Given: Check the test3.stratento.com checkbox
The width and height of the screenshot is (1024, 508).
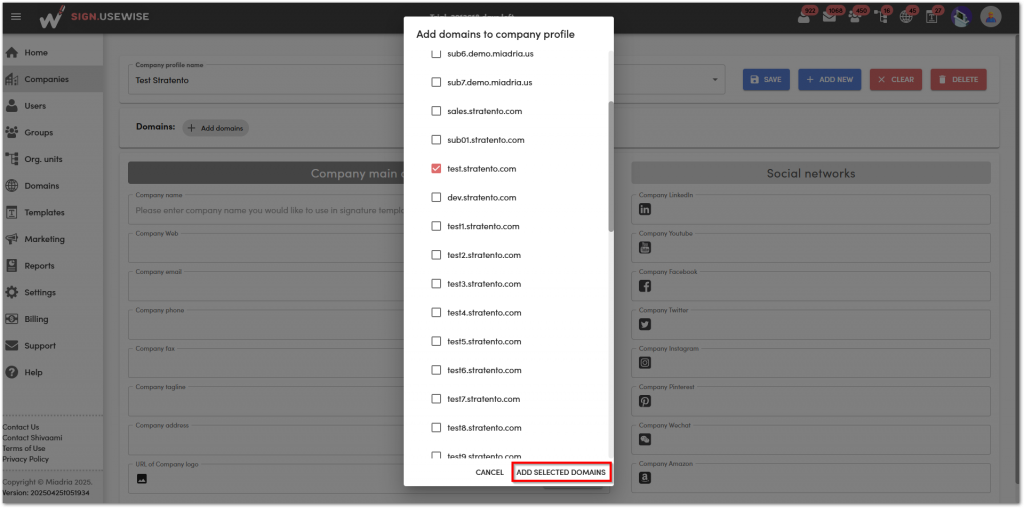Looking at the screenshot, I should pyautogui.click(x=436, y=283).
